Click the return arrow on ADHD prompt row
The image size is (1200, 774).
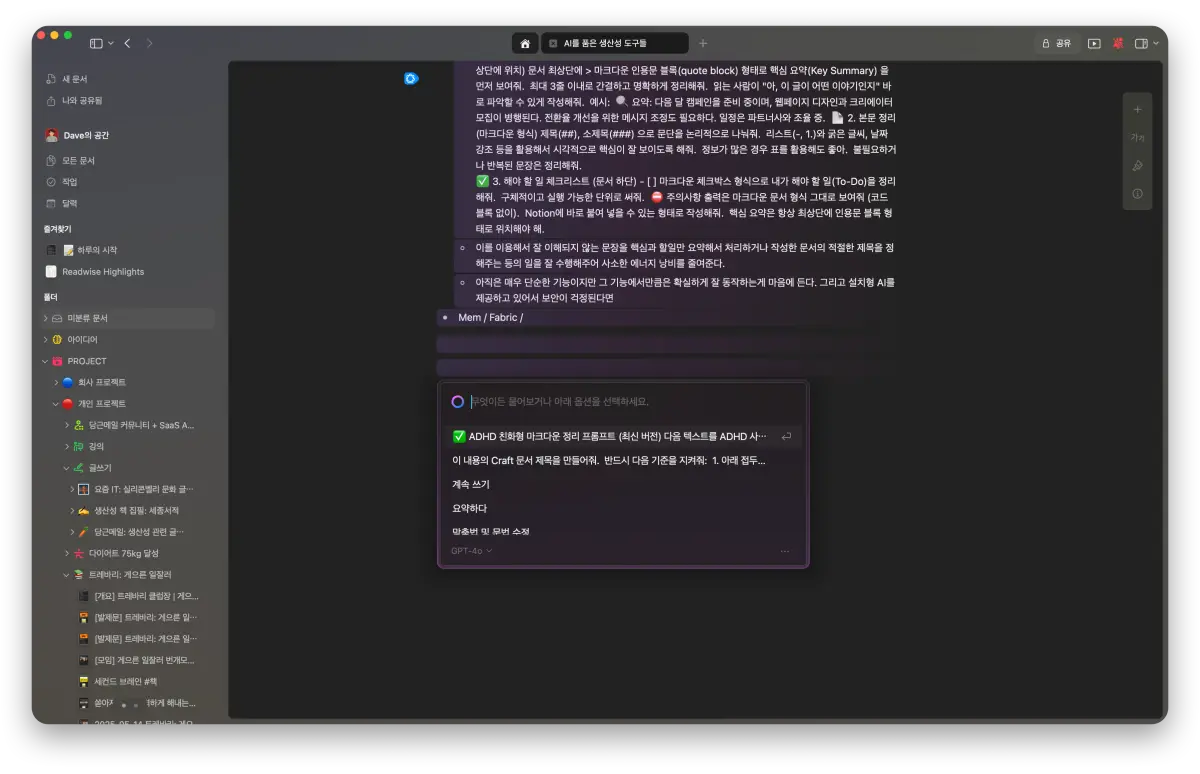click(787, 436)
